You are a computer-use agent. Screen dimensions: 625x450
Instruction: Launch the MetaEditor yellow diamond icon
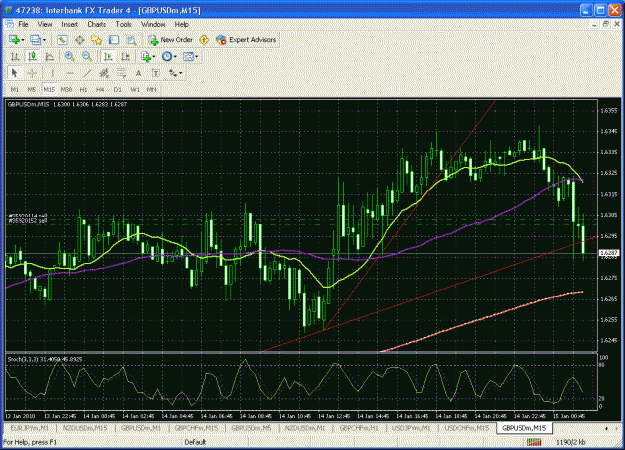point(204,40)
